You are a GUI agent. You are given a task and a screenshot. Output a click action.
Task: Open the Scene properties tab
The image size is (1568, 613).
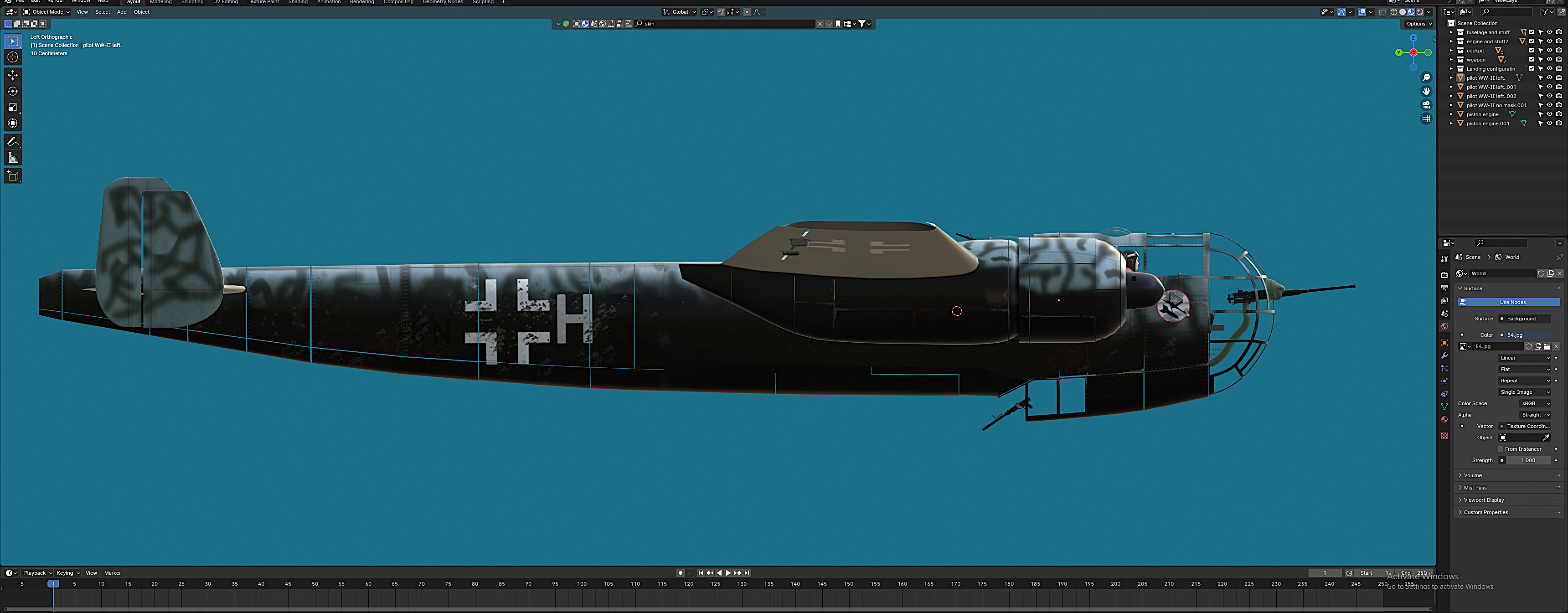click(1444, 314)
